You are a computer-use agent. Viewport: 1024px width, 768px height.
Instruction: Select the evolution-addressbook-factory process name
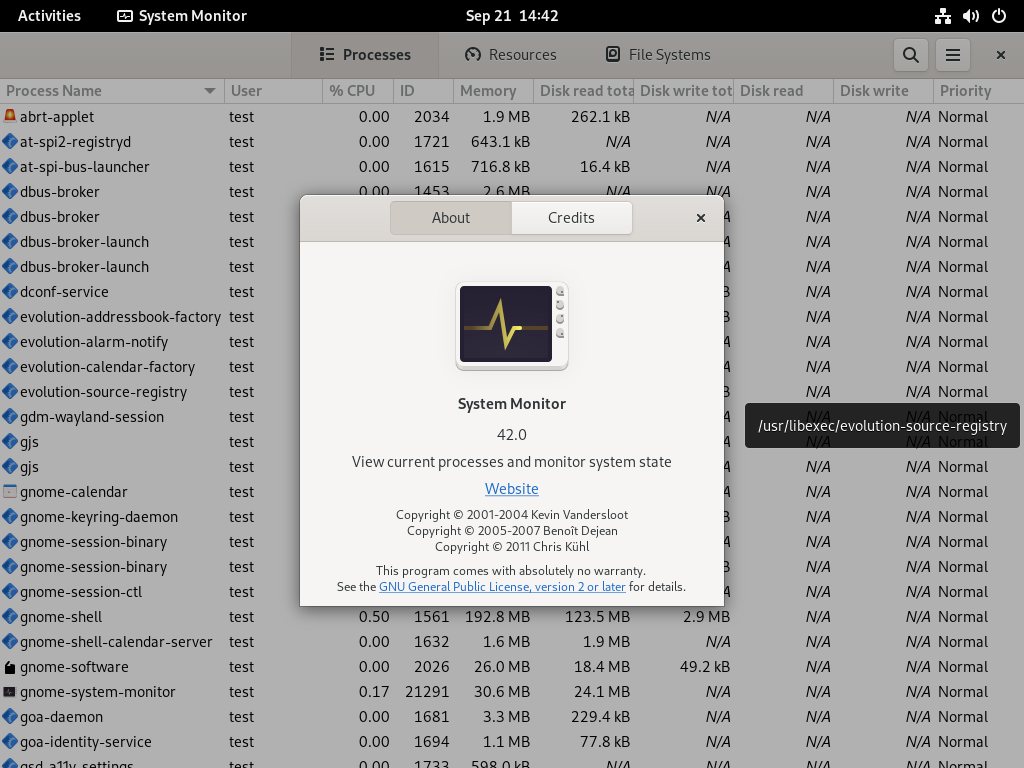(120, 317)
